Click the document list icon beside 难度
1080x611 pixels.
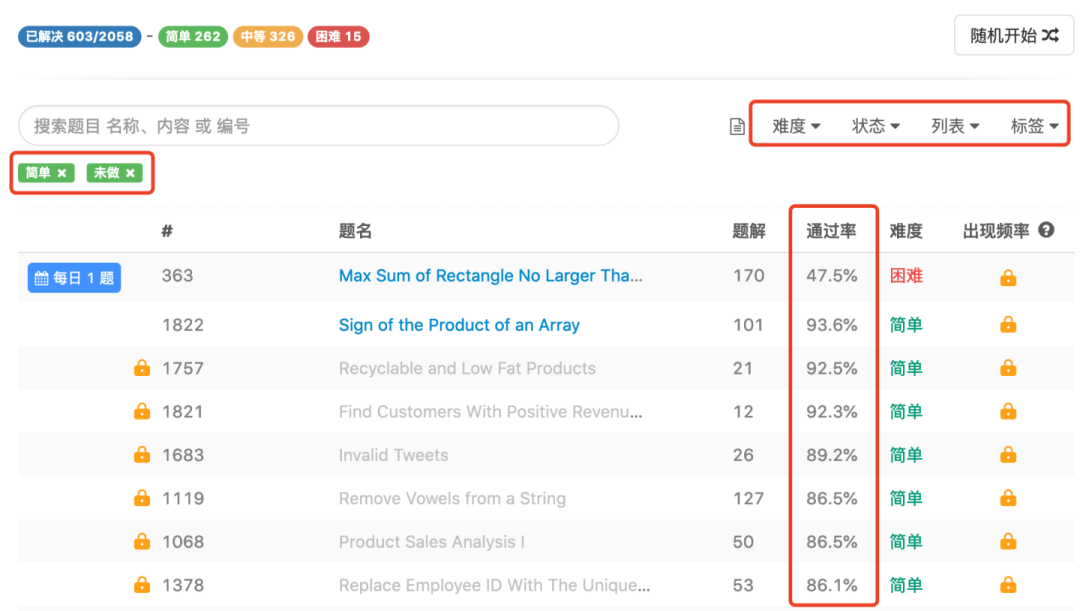[737, 126]
